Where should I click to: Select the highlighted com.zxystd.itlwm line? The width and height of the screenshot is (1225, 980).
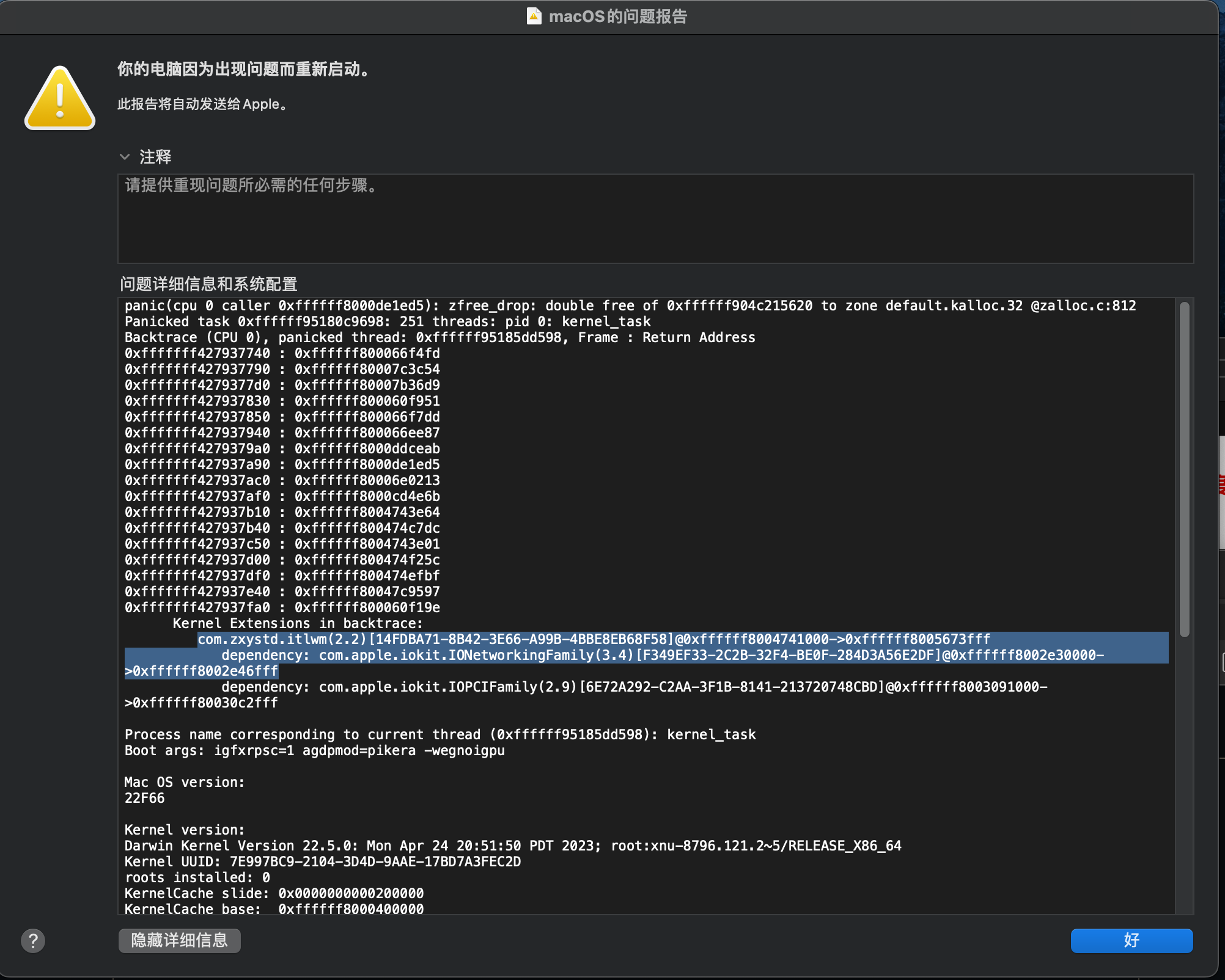pyautogui.click(x=593, y=639)
